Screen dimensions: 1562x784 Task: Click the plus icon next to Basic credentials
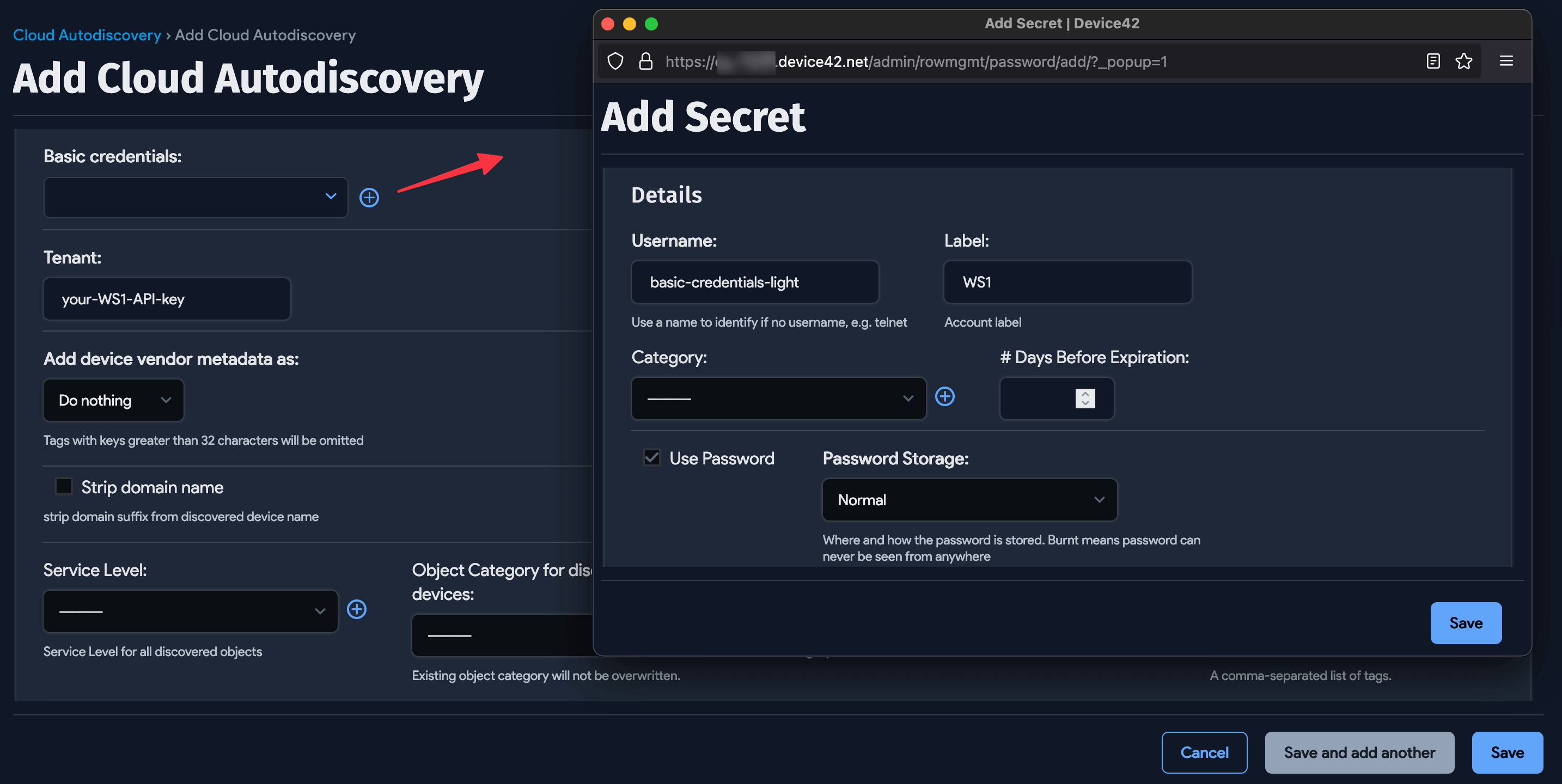click(x=369, y=197)
